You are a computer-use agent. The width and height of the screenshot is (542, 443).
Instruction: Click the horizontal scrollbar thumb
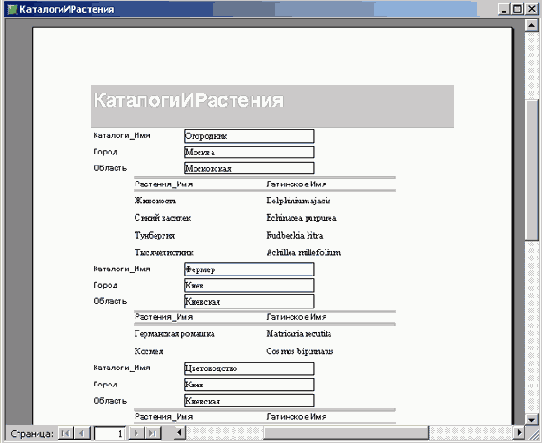tap(346, 433)
